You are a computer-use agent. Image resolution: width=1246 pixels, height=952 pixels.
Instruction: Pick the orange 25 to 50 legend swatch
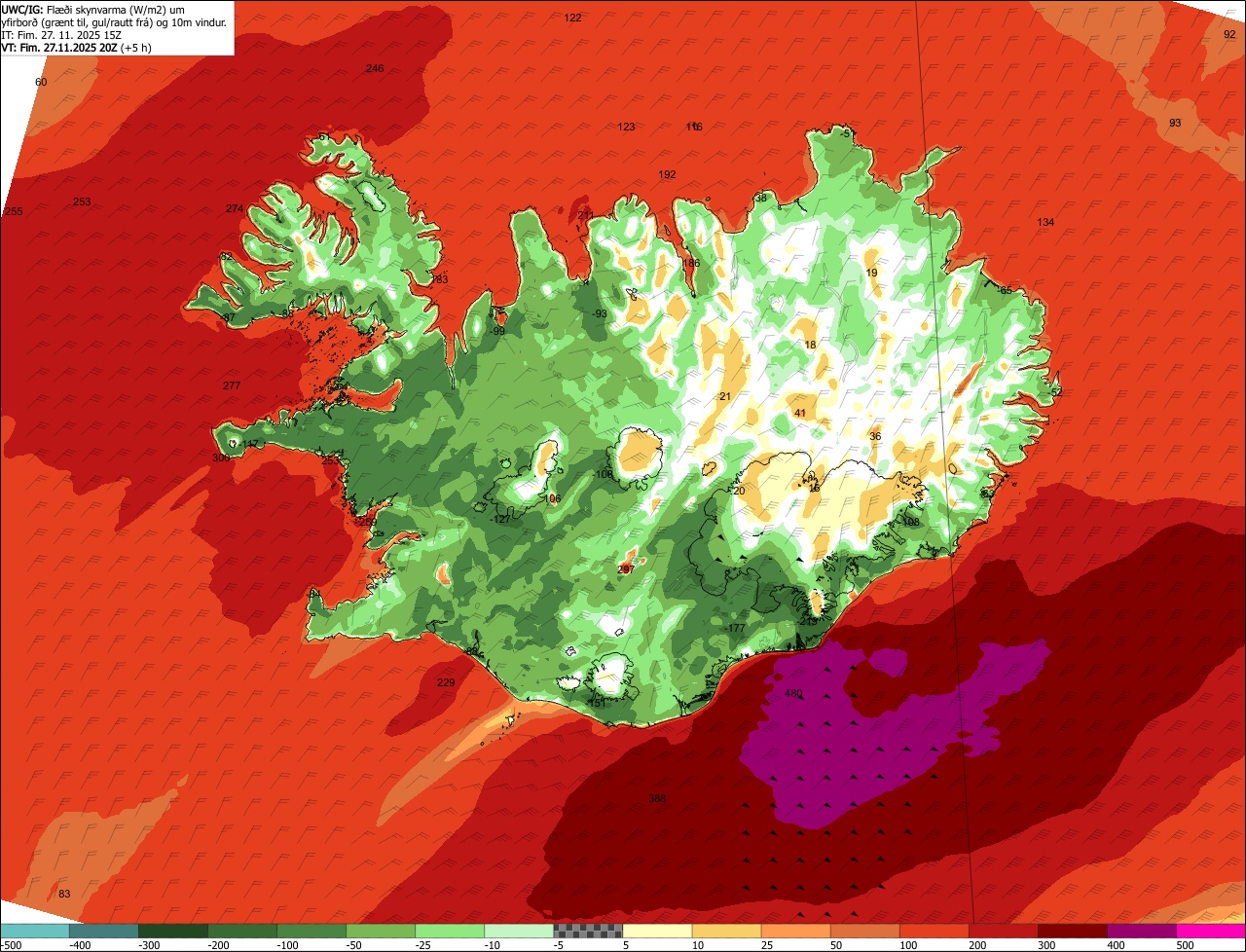[795, 931]
